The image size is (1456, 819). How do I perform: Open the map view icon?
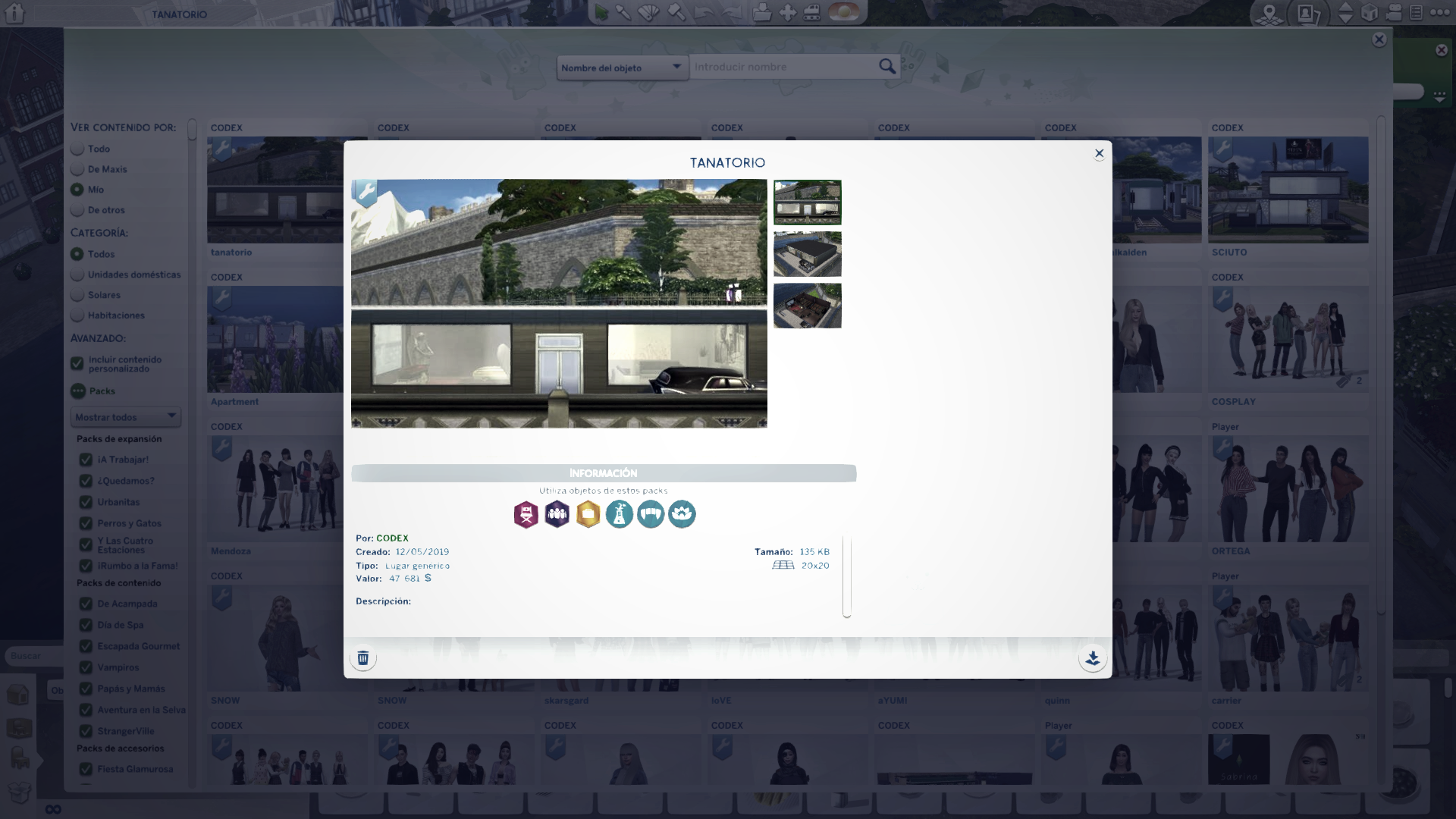(x=1269, y=13)
